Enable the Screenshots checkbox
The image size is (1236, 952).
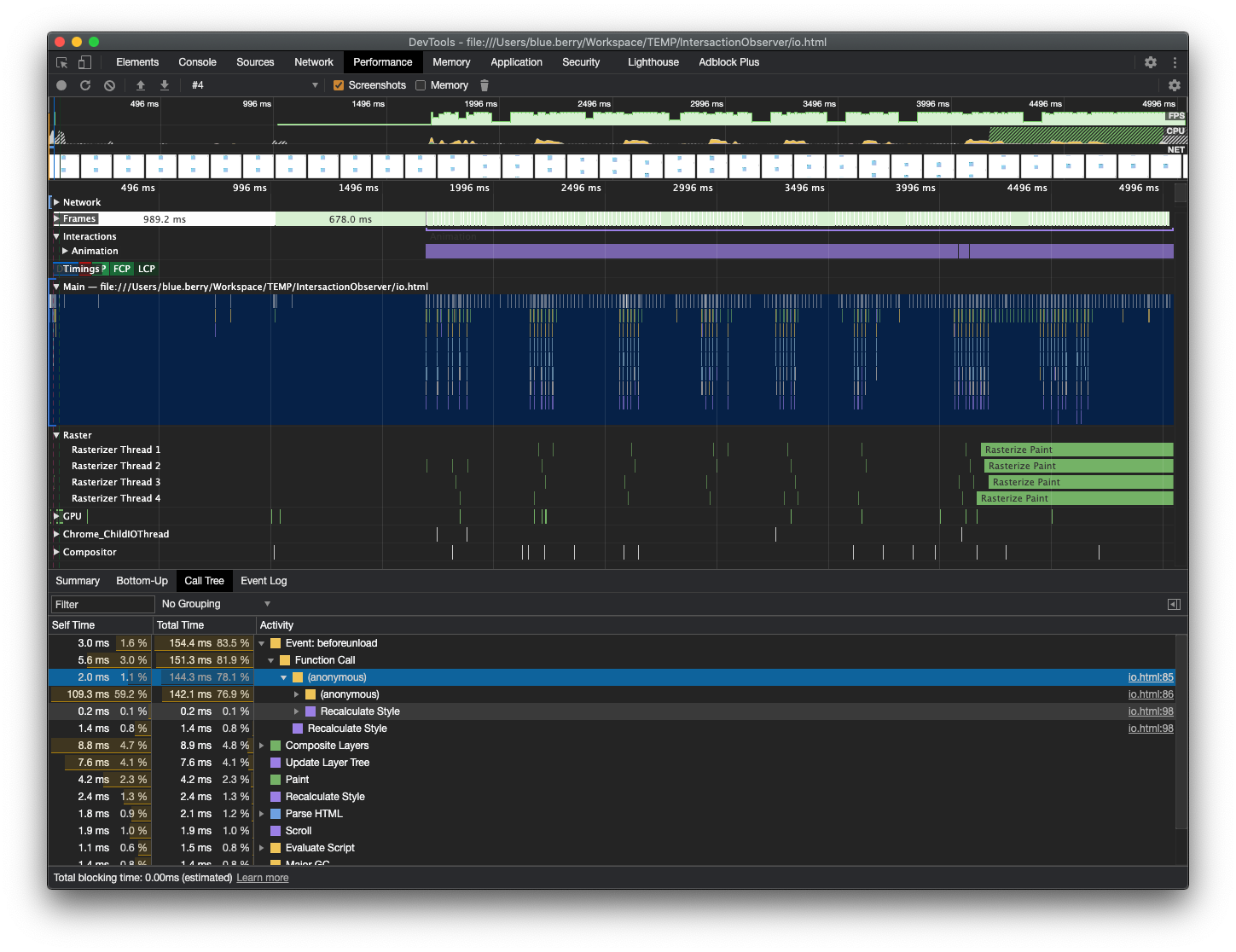339,85
